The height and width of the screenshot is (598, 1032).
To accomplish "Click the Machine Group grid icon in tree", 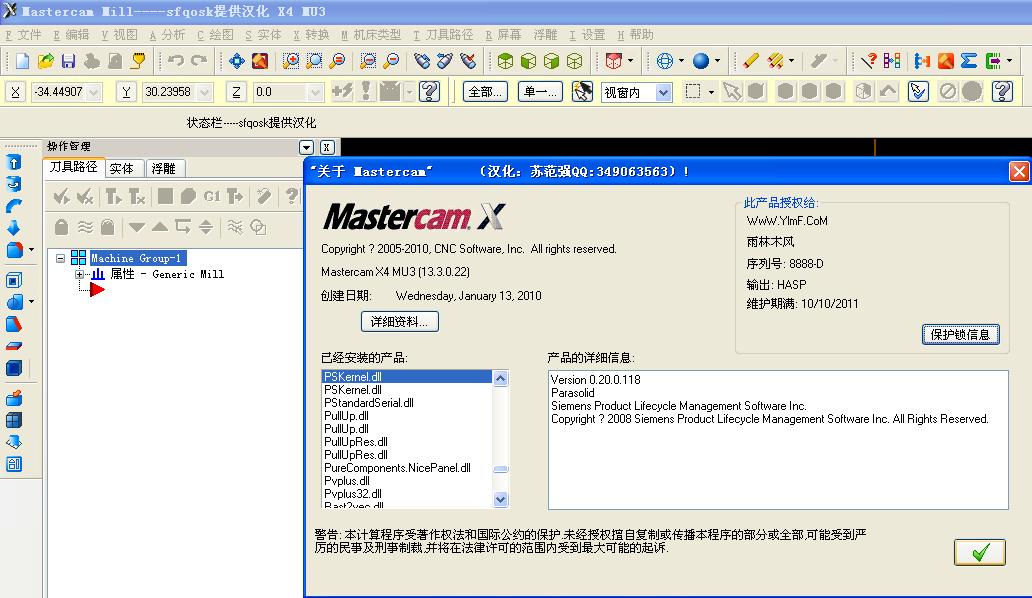I will pyautogui.click(x=78, y=258).
